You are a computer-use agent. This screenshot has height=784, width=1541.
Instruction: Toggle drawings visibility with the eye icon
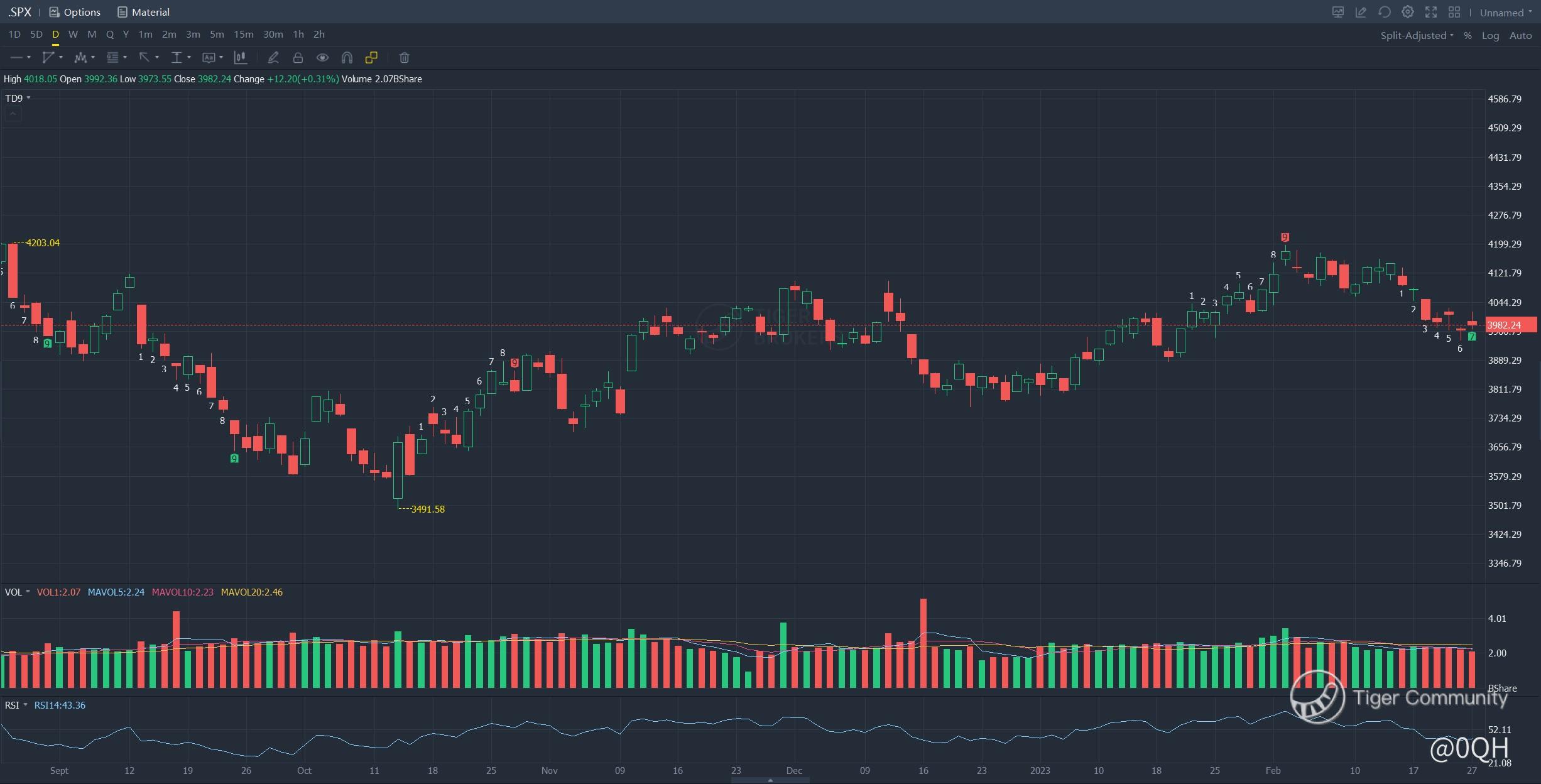point(322,58)
